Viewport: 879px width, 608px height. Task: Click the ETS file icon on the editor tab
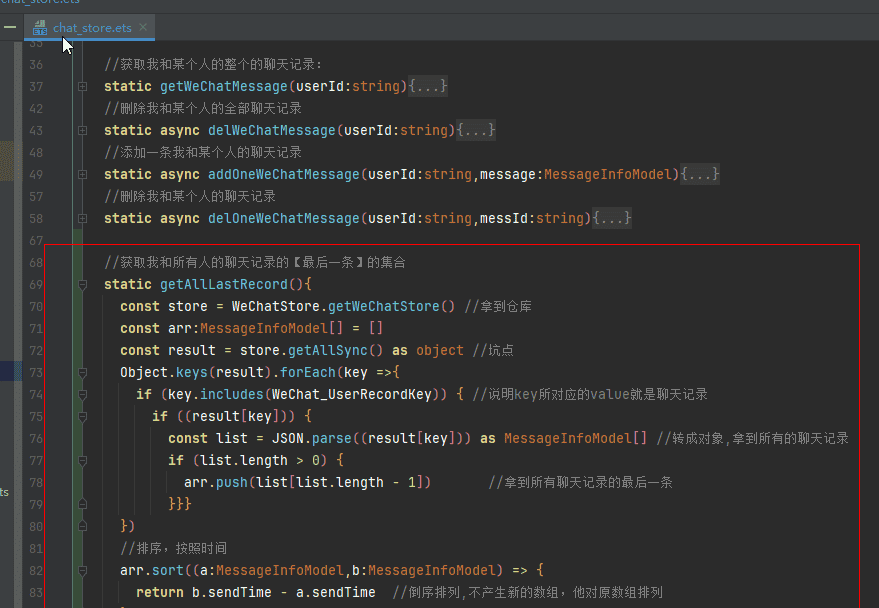tap(38, 28)
